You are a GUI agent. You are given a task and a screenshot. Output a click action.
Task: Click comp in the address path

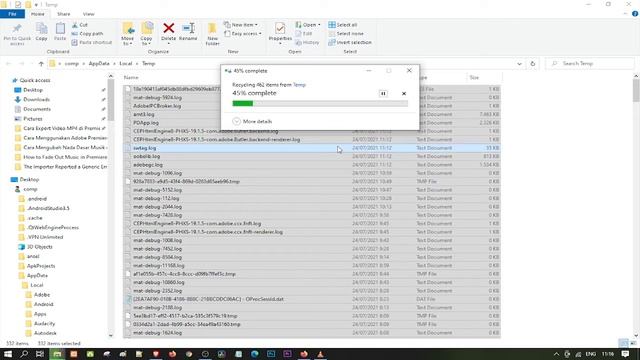click(x=71, y=64)
